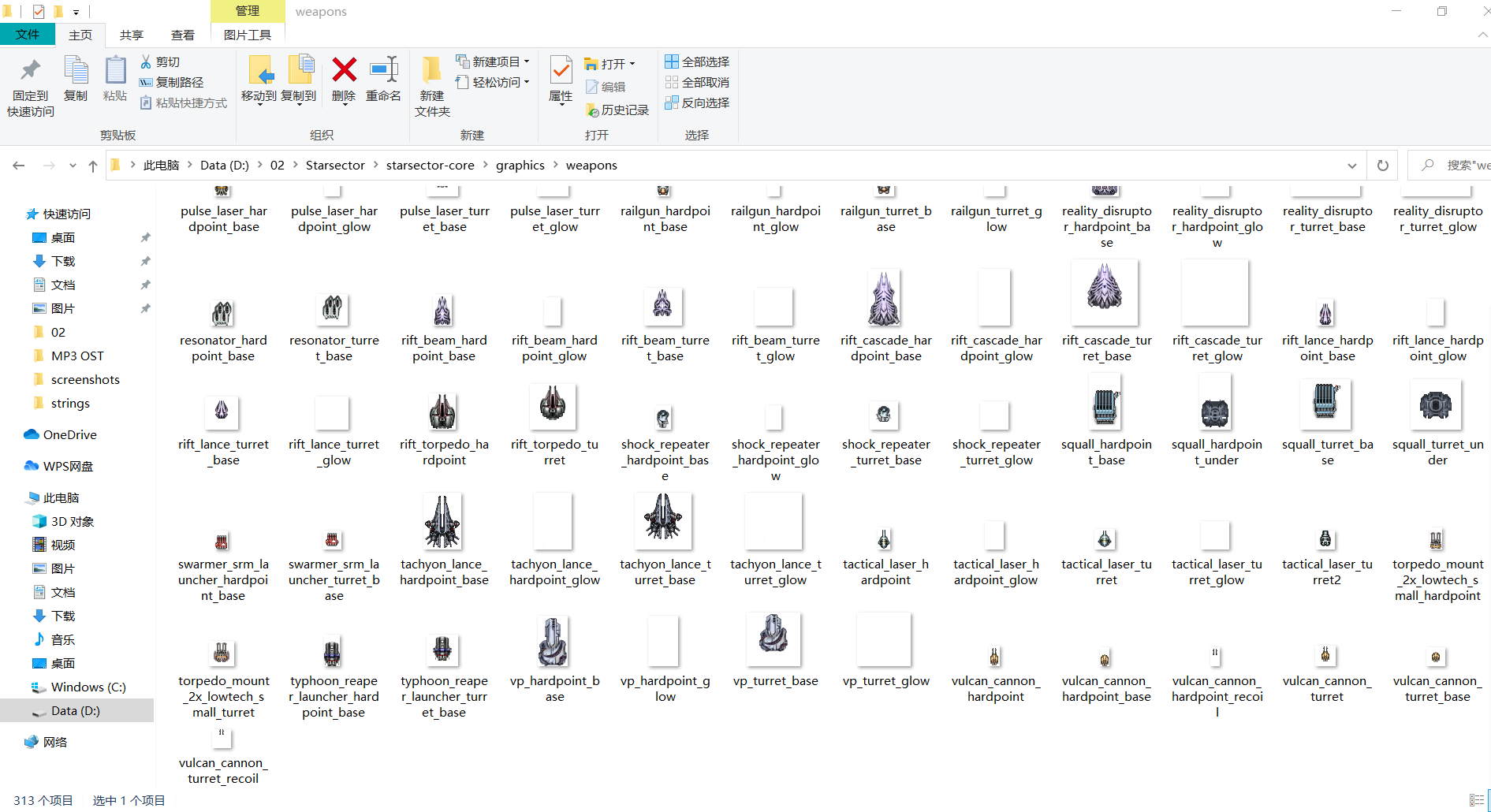Open the 文件 menu
Viewport: 1491px width, 812px height.
tap(28, 35)
